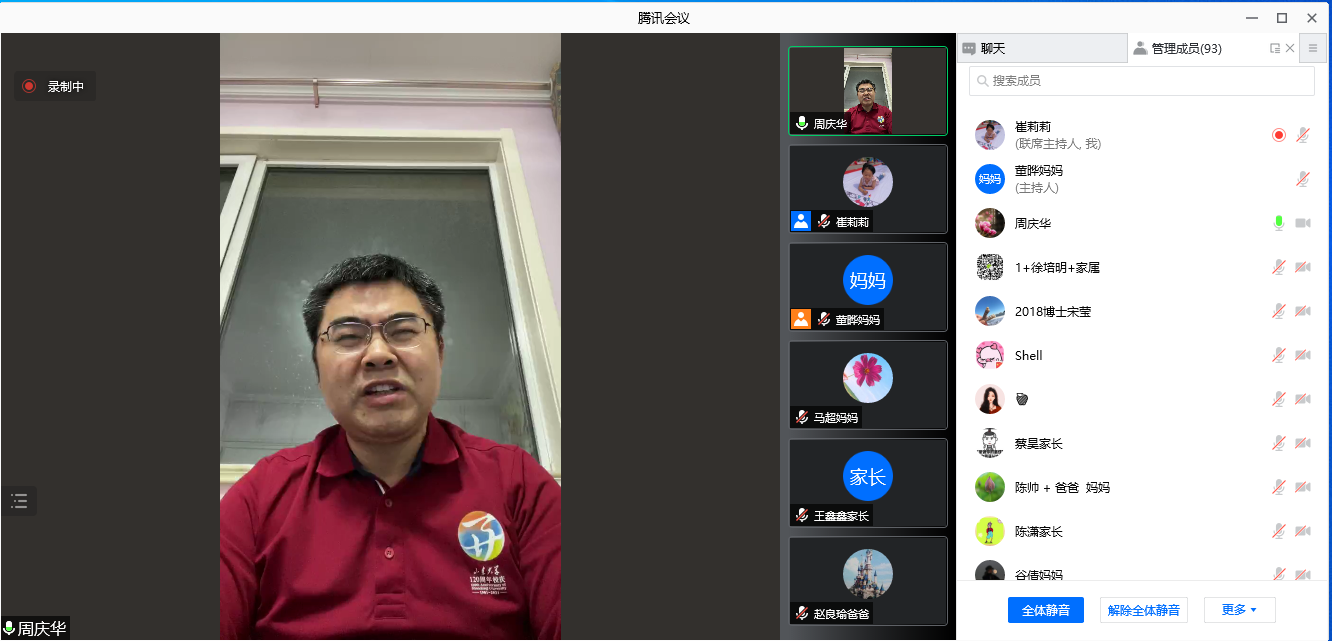Select the 管理成员(93) tab

1195,48
